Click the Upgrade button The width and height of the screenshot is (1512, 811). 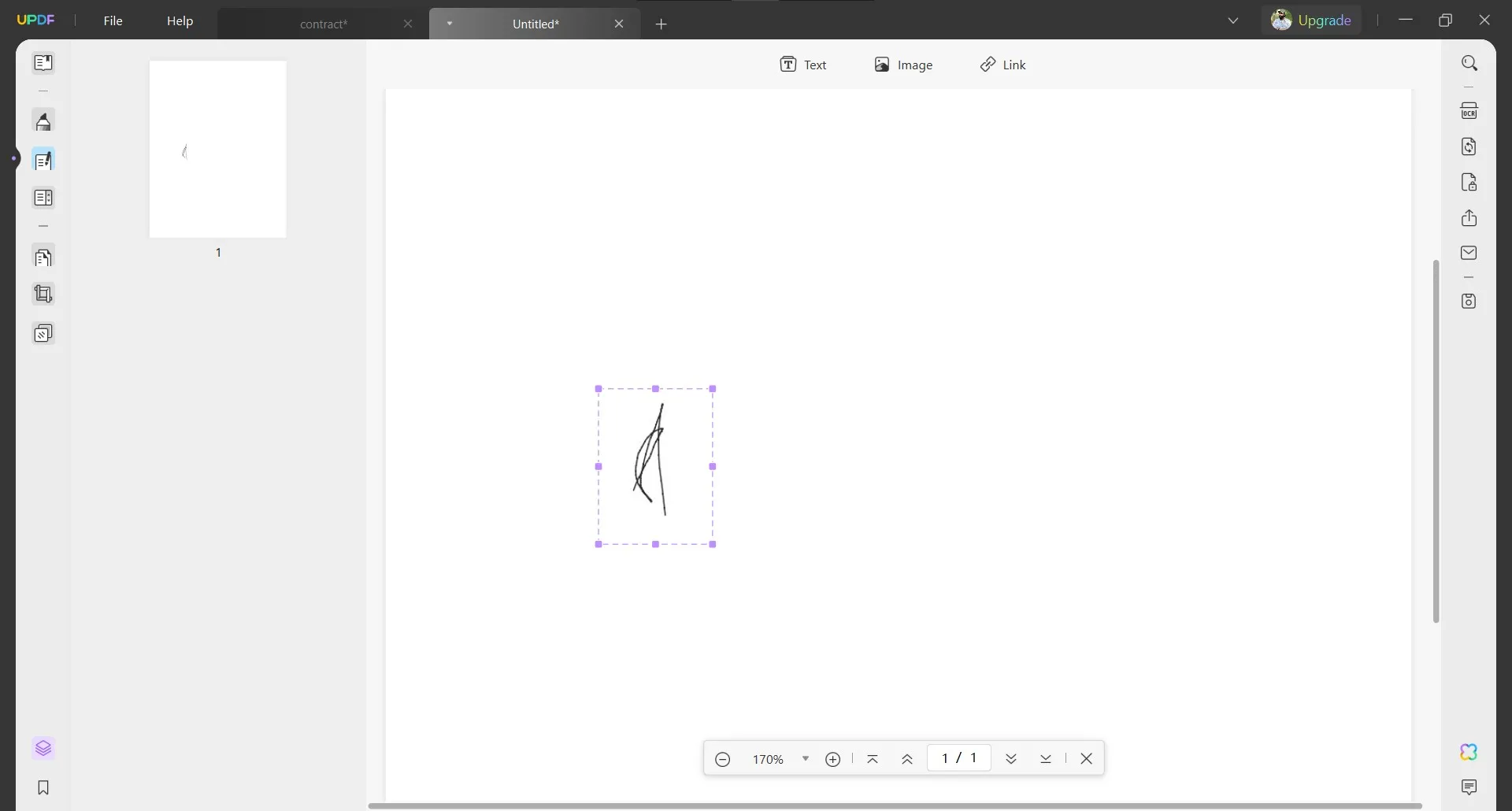tap(1311, 20)
